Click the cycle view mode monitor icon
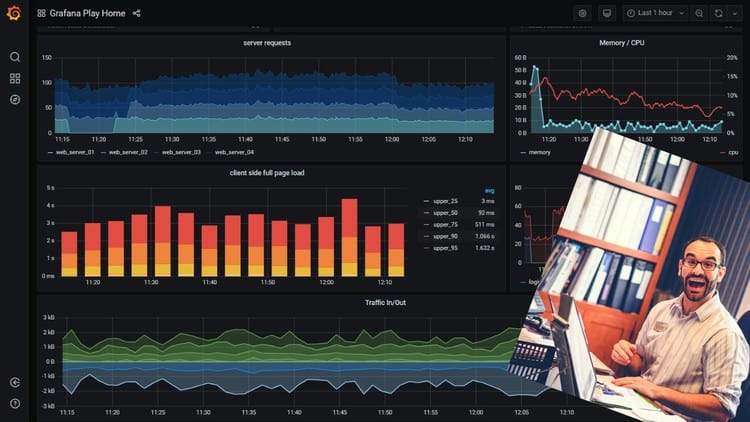 (606, 14)
